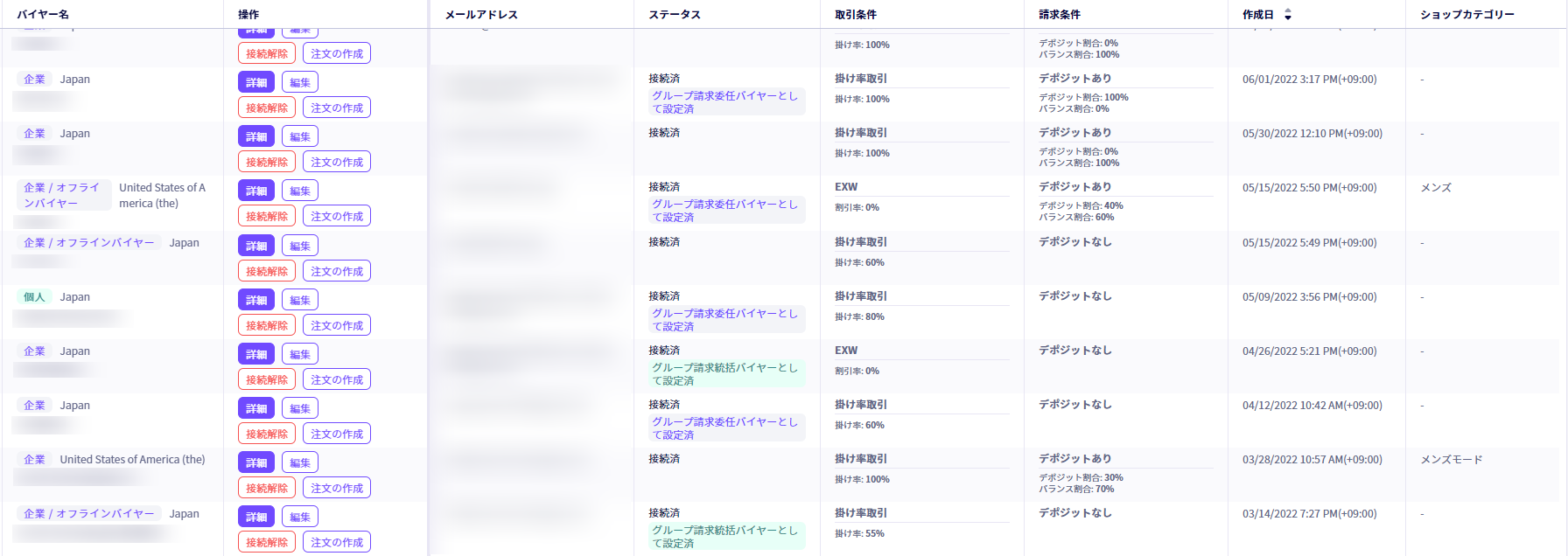1568x556 pixels.
Task: Open 詳細 for the 03/28/2022 10:57 AM buyer
Action: pos(256,462)
